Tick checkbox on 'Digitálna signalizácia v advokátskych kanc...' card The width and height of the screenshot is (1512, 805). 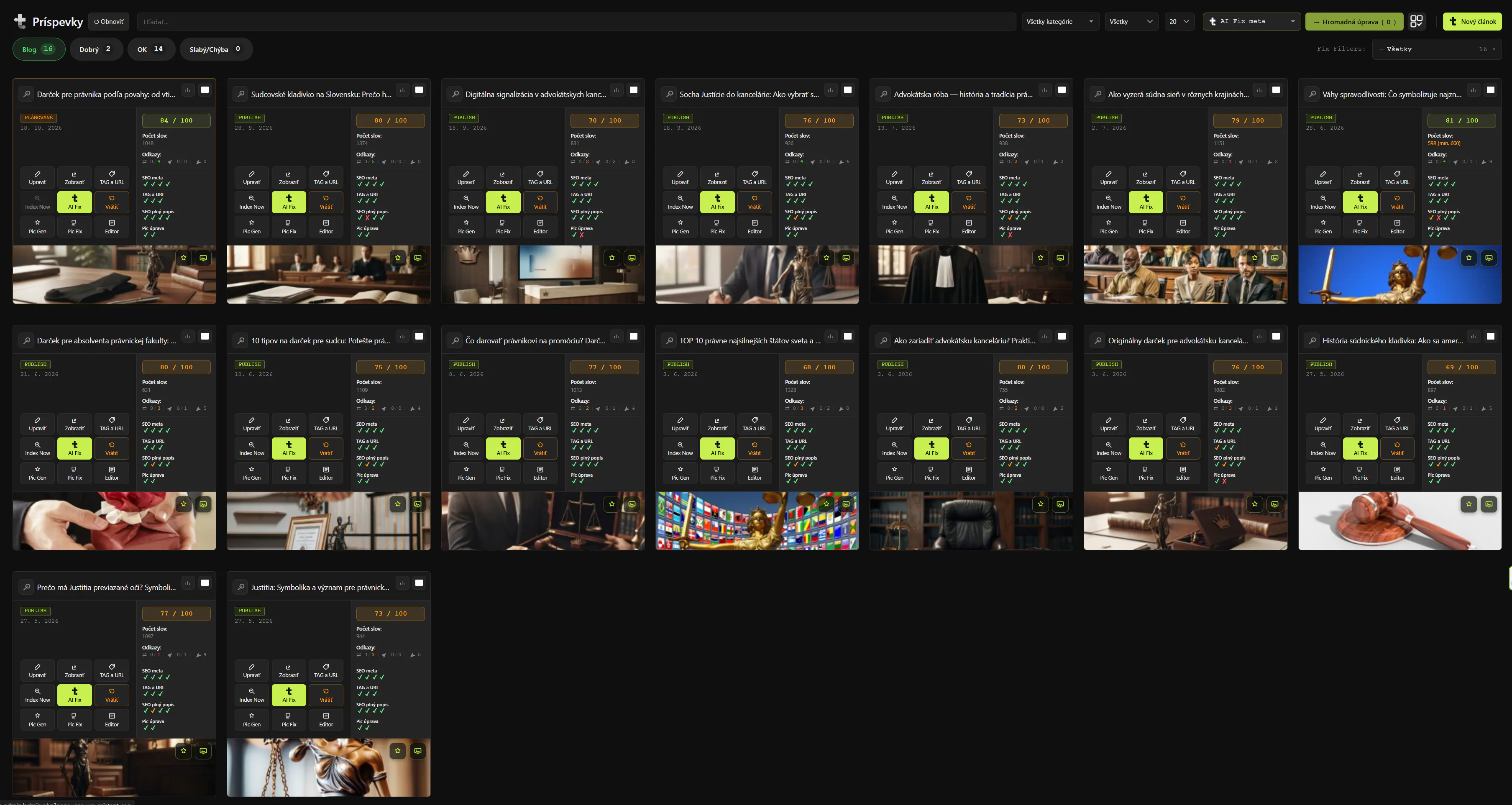pos(633,90)
